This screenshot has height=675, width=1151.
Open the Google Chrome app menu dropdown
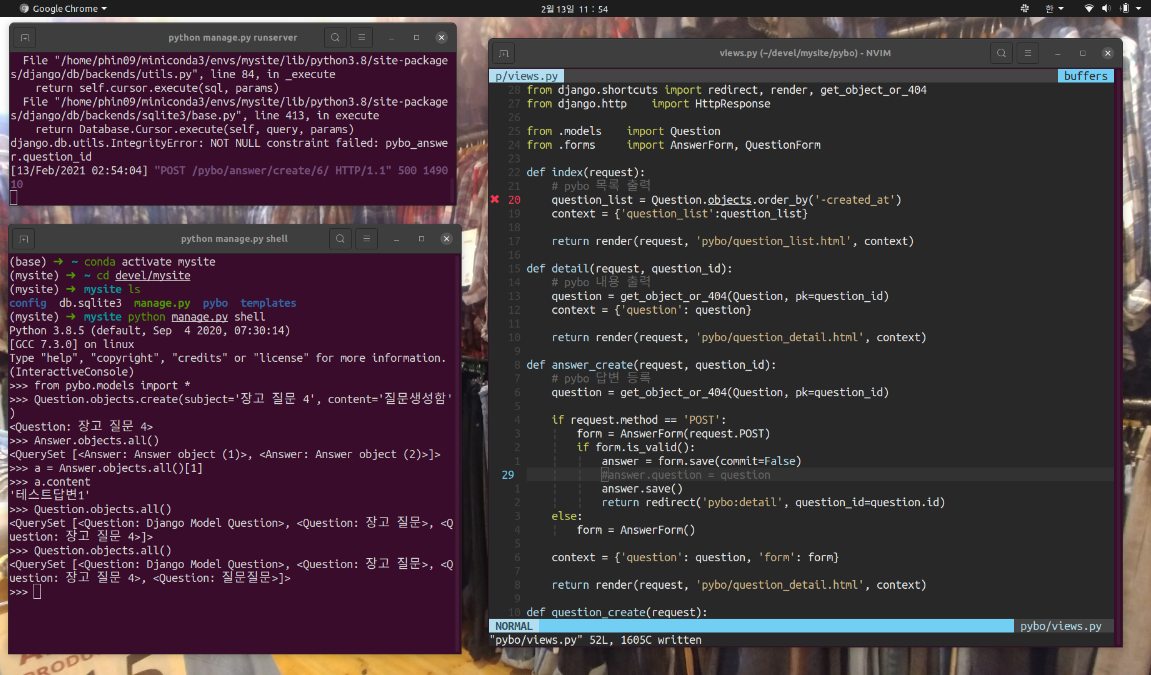[63, 8]
